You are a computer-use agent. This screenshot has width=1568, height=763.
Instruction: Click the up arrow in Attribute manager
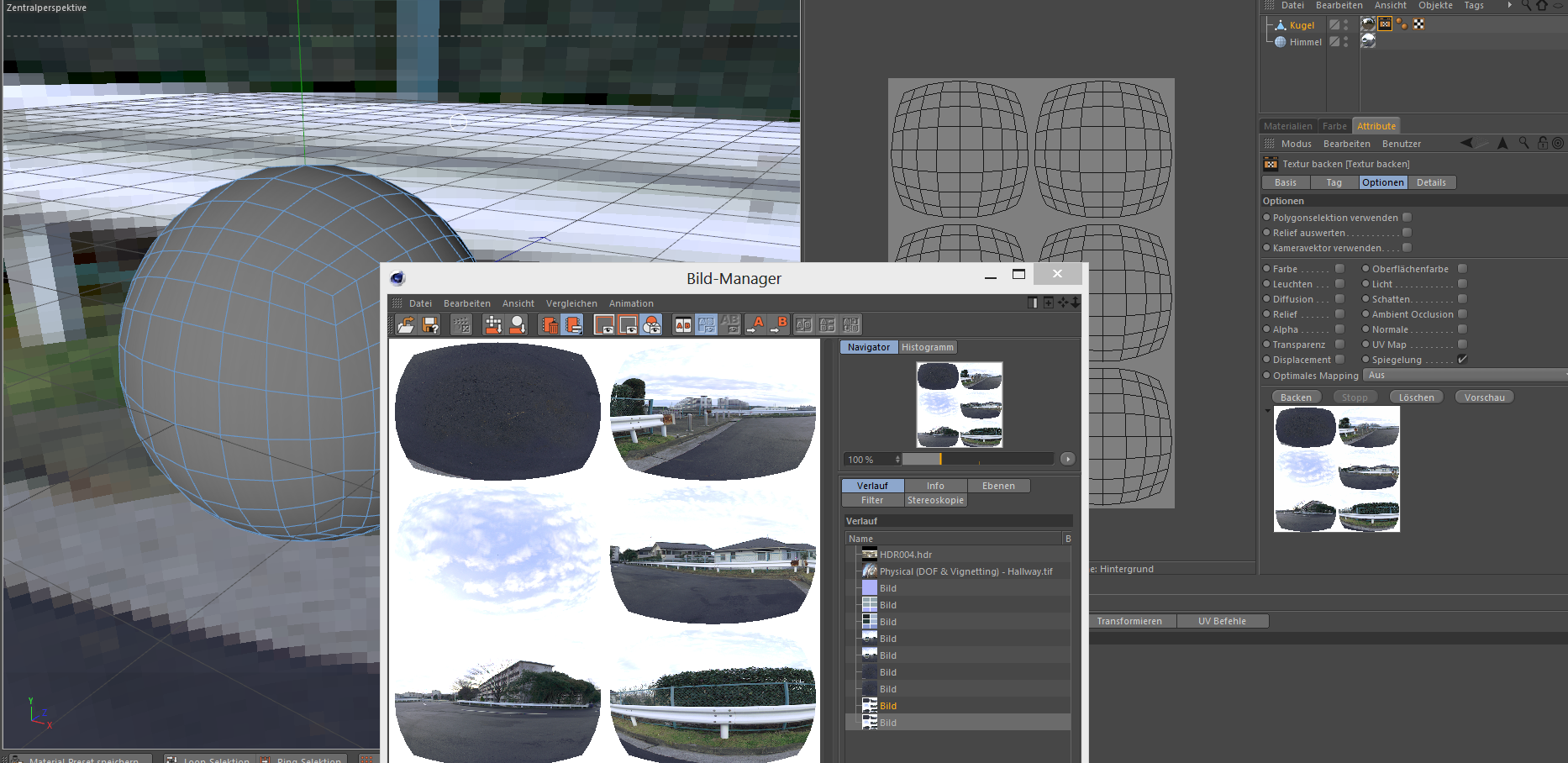coord(1502,144)
